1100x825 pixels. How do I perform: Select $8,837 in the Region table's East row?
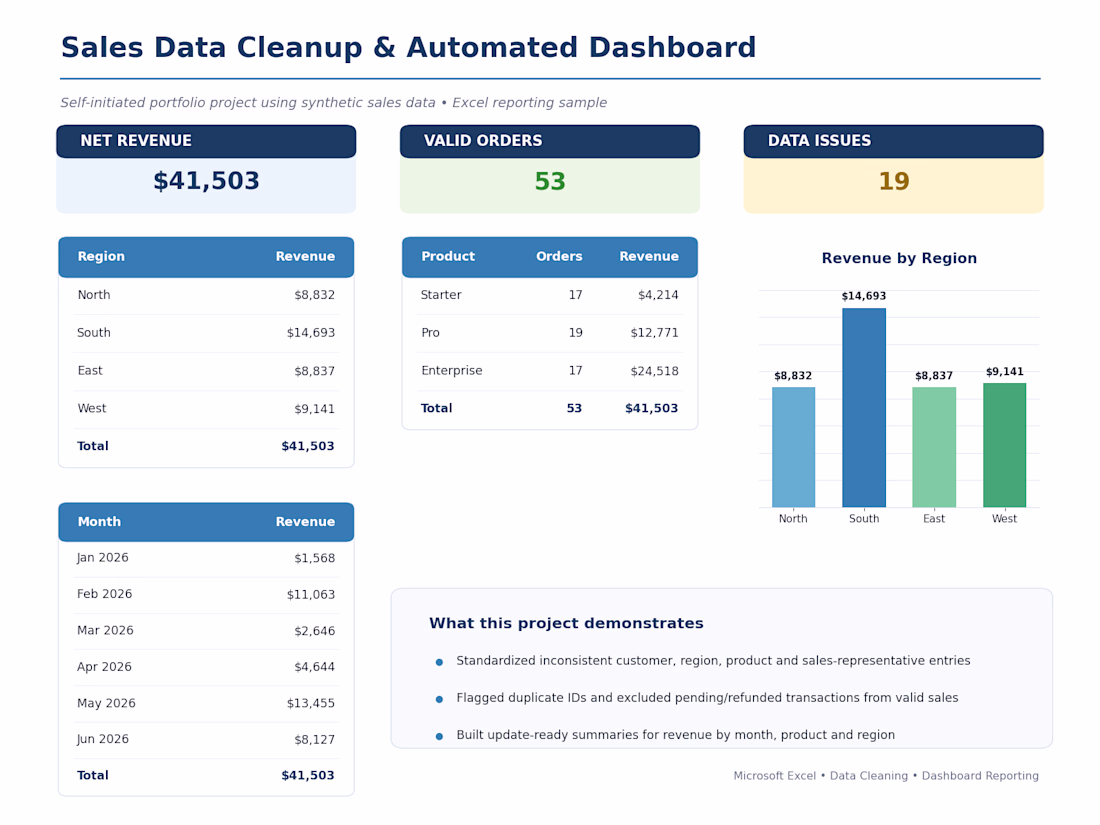pos(314,370)
